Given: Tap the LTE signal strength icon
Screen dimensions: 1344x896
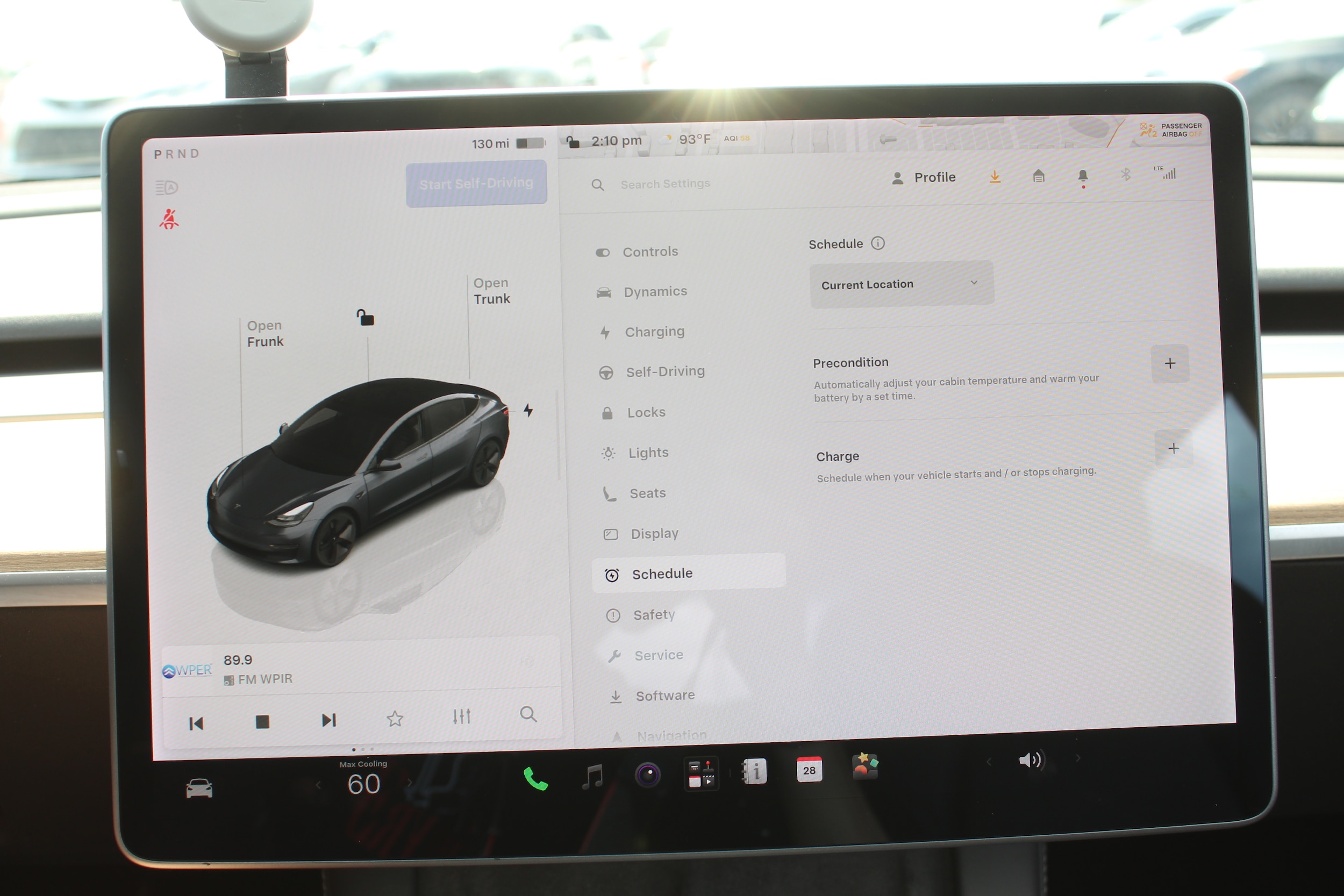Looking at the screenshot, I should point(1164,173).
